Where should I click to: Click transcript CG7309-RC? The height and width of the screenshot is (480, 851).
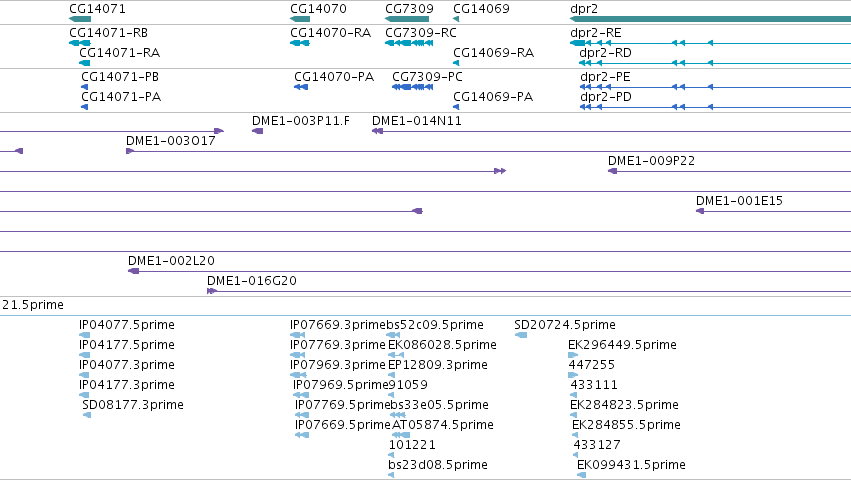421,33
